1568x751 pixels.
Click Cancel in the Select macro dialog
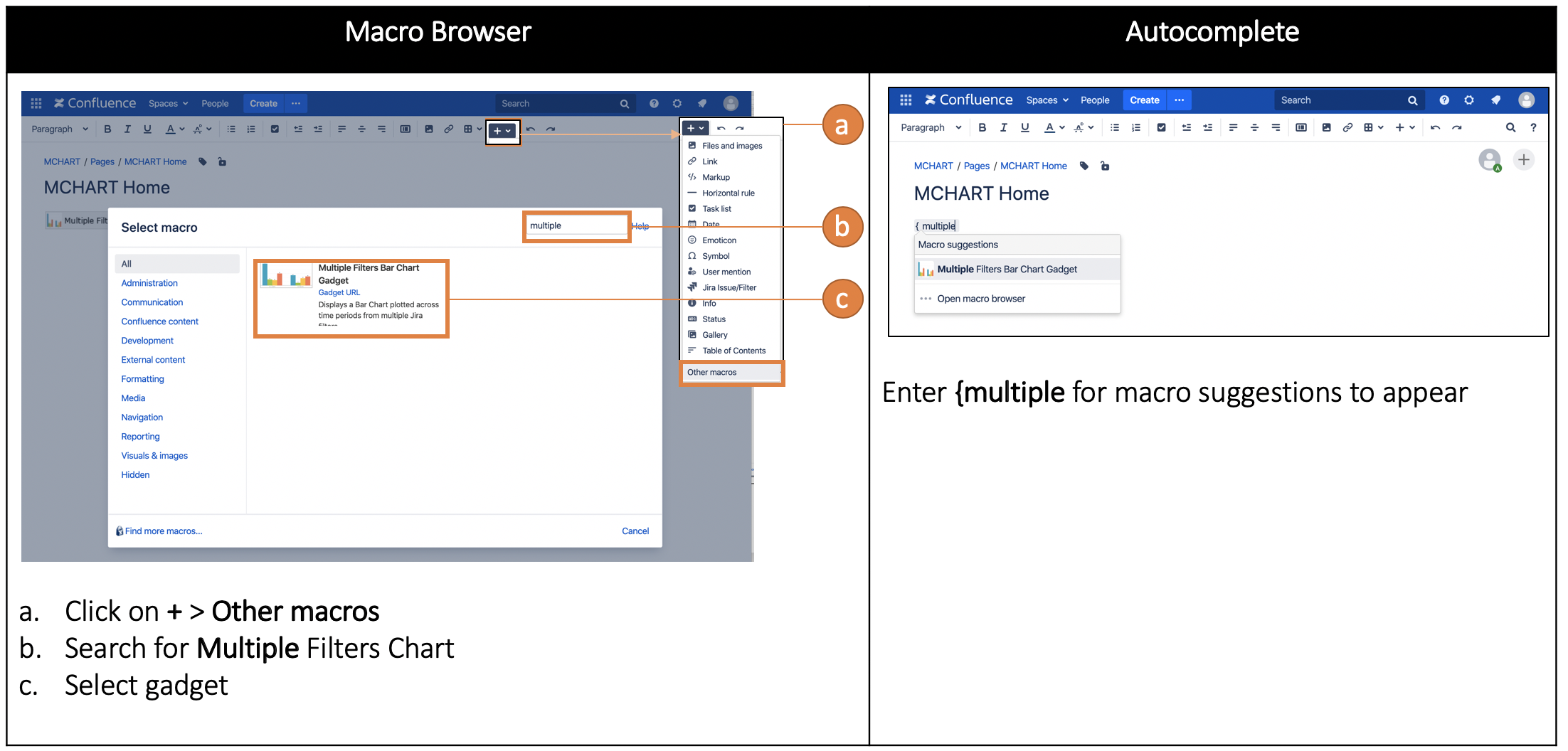tap(635, 531)
